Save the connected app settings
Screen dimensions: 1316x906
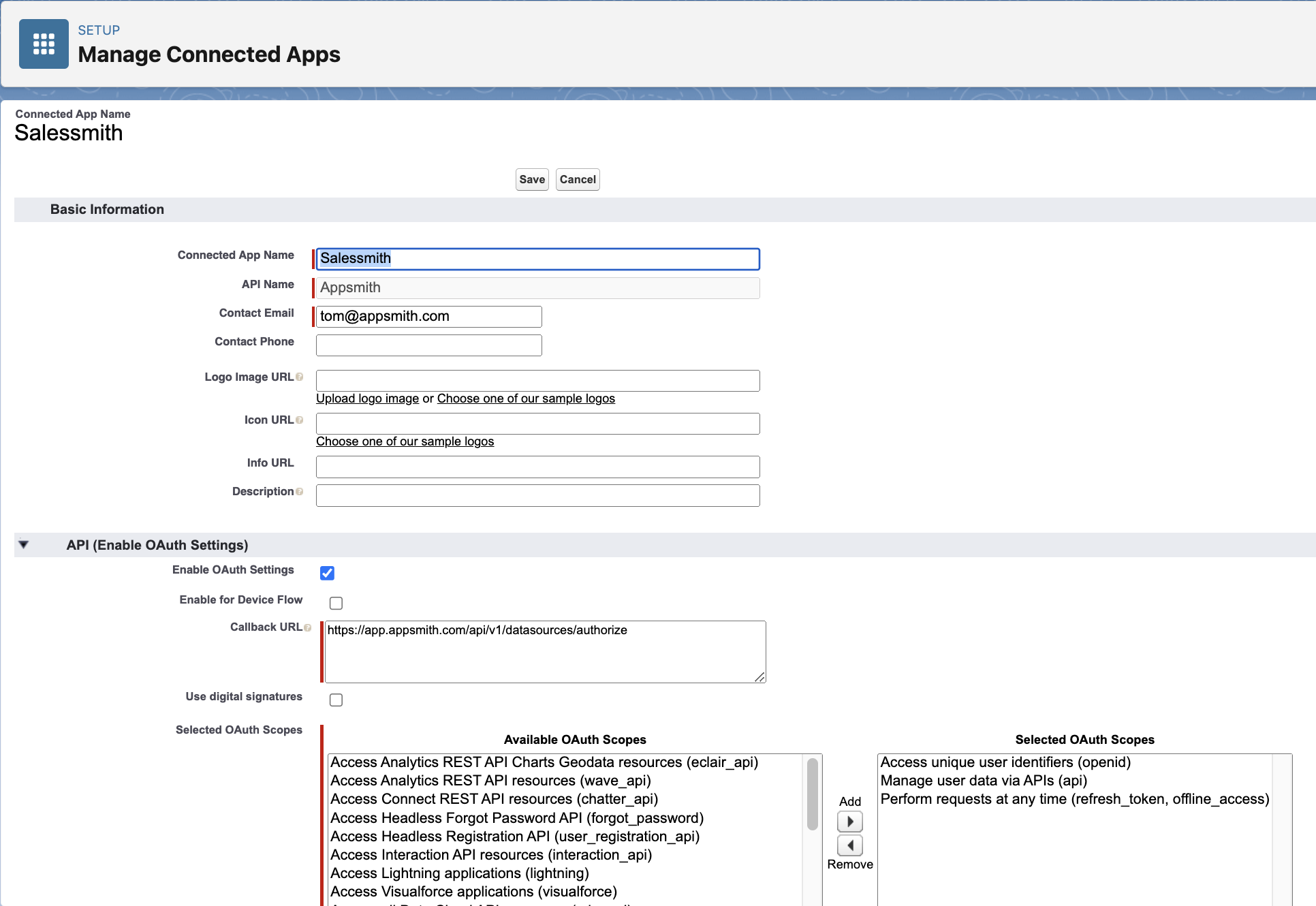click(531, 180)
